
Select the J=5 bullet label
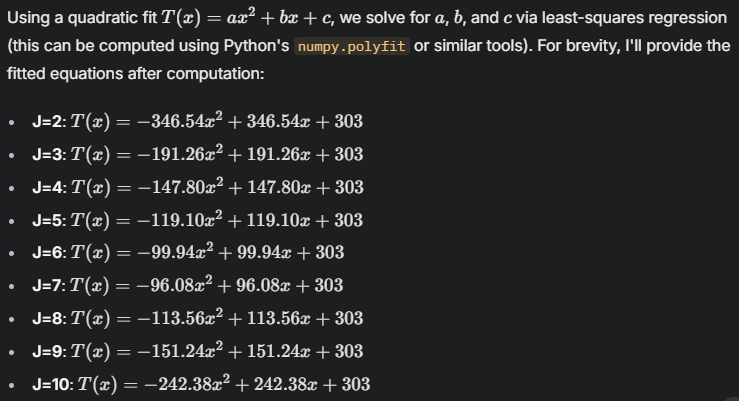click(x=47, y=221)
